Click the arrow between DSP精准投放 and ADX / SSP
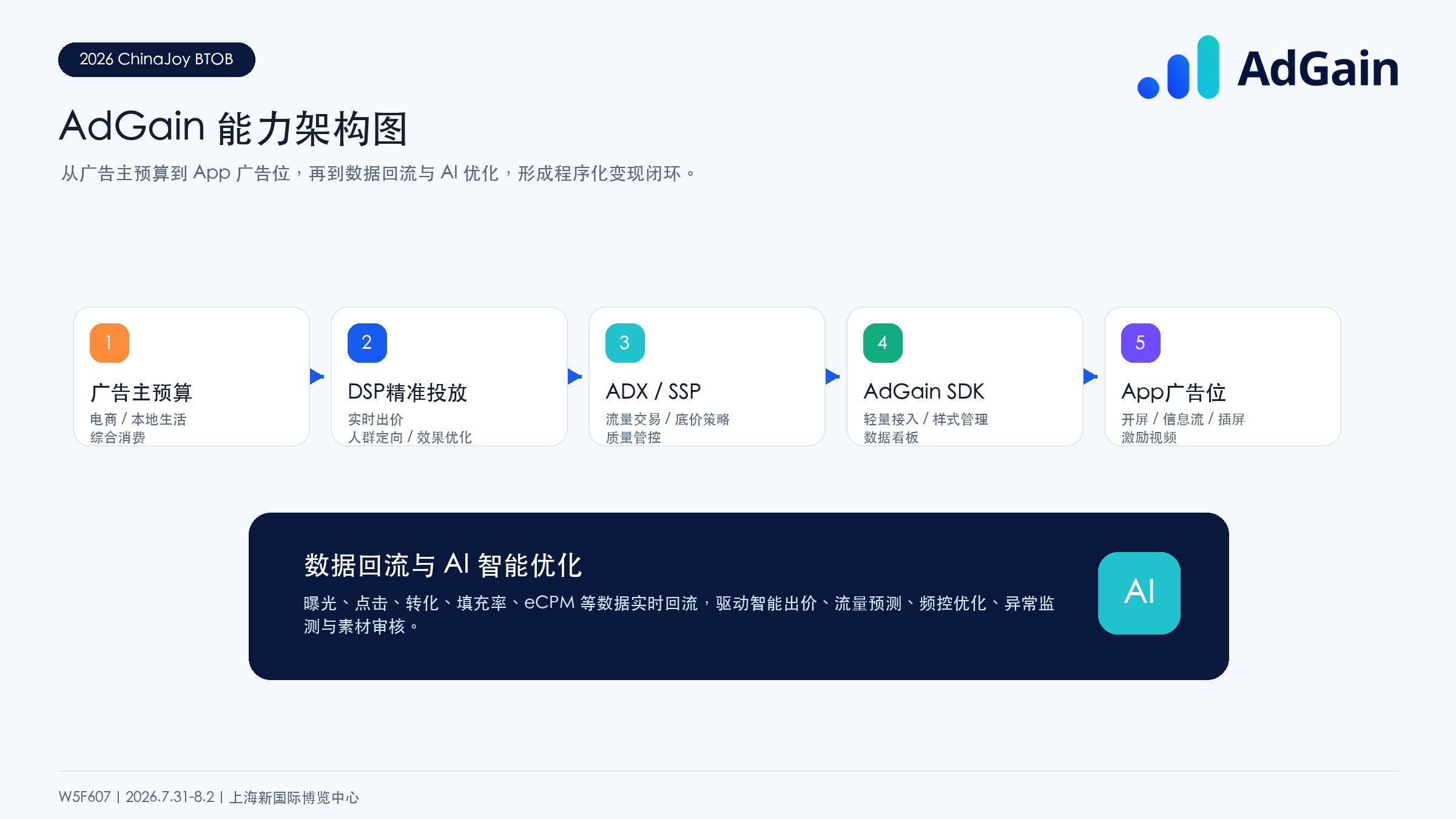This screenshot has width=1456, height=819. coord(575,376)
